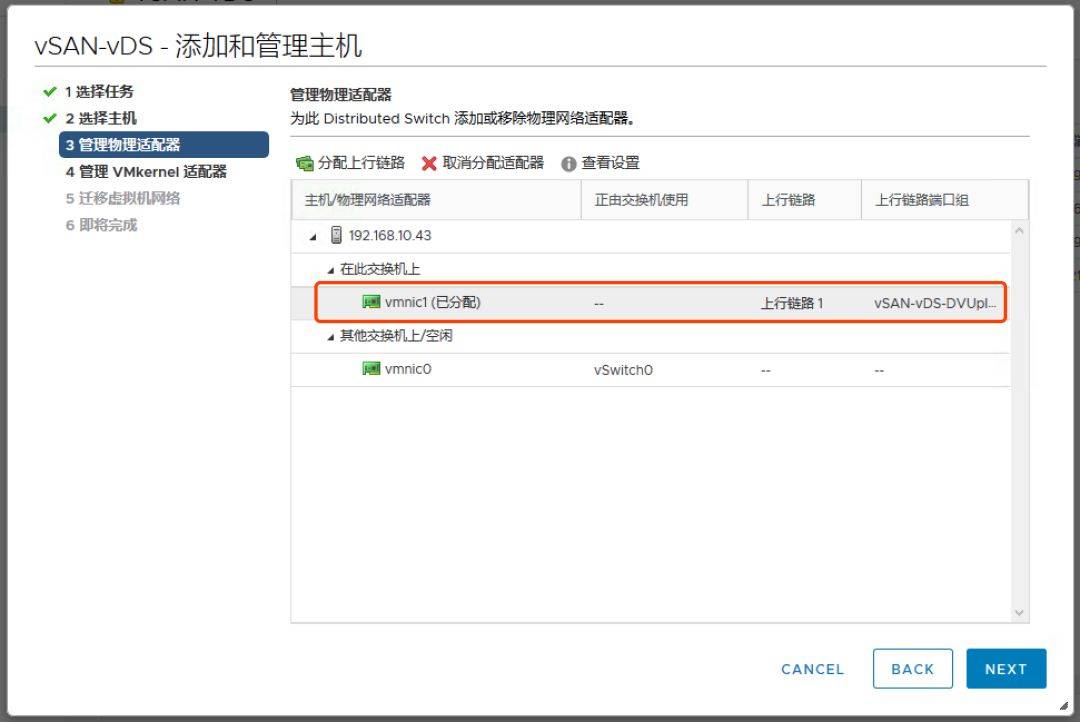Viewport: 1080px width, 722px height.
Task: Click the vmnic0 network adapter icon
Action: click(371, 369)
